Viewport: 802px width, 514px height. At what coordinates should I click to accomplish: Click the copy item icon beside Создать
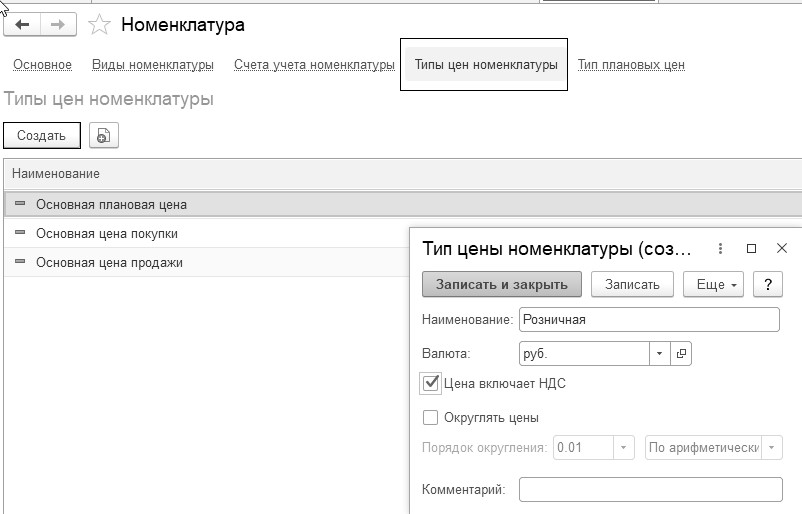pyautogui.click(x=103, y=136)
